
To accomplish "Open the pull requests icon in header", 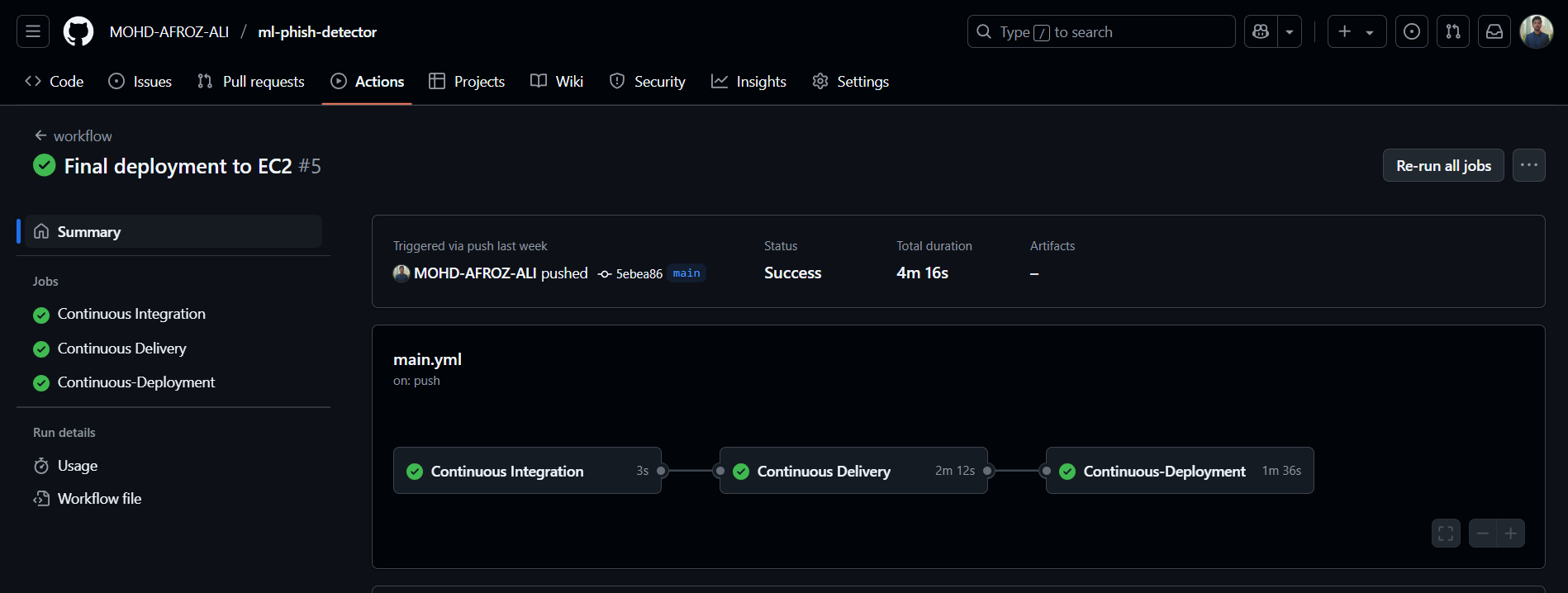I will 1453,31.
